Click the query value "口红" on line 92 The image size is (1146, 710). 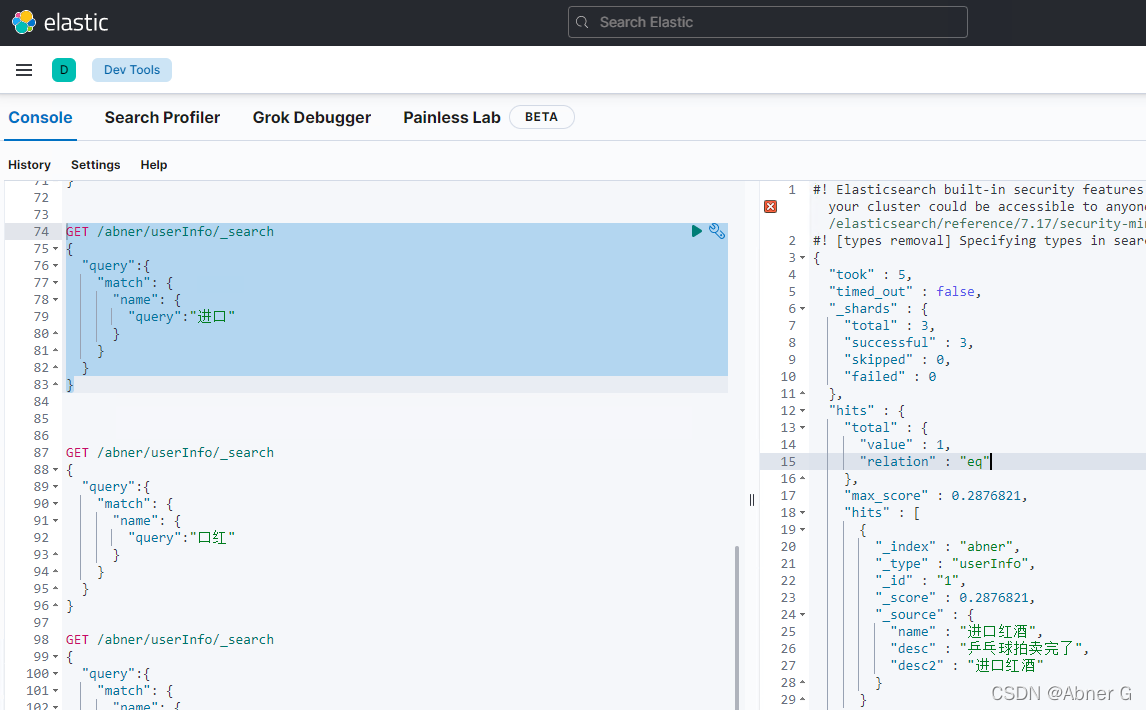point(213,537)
